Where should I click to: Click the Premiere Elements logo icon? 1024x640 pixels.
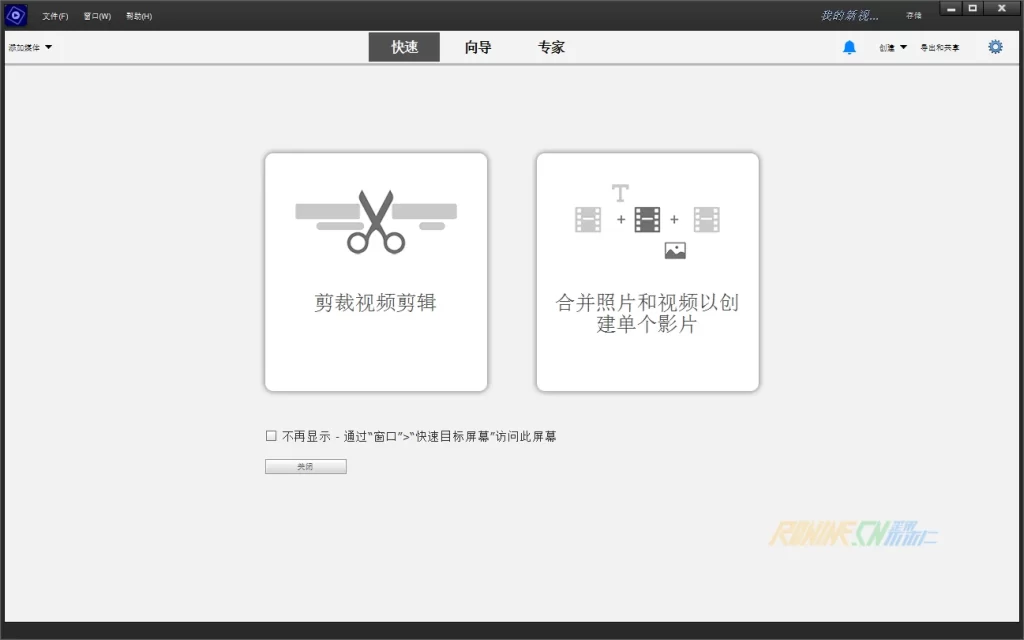(x=15, y=15)
